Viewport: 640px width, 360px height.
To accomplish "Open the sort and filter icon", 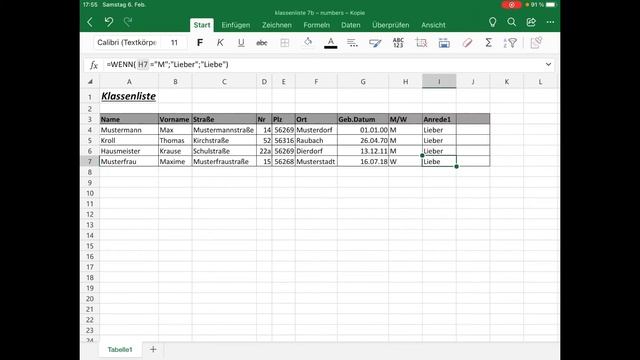I will pos(510,42).
